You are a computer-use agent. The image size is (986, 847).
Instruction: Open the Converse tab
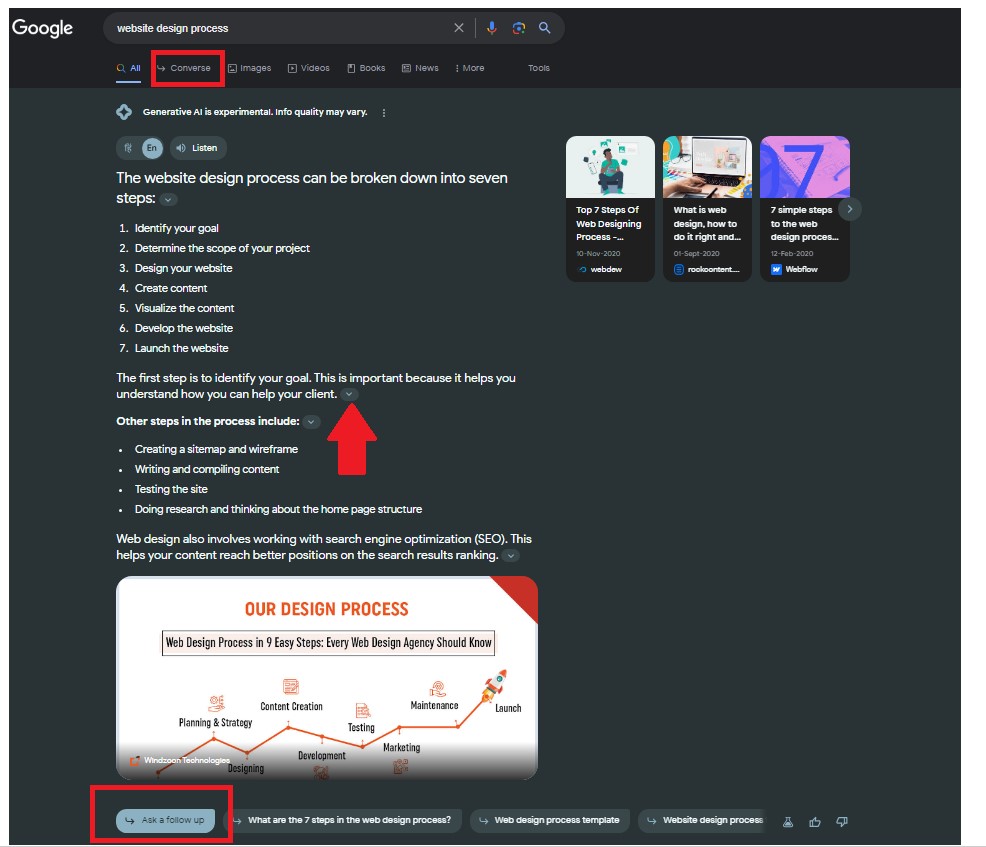[x=184, y=68]
